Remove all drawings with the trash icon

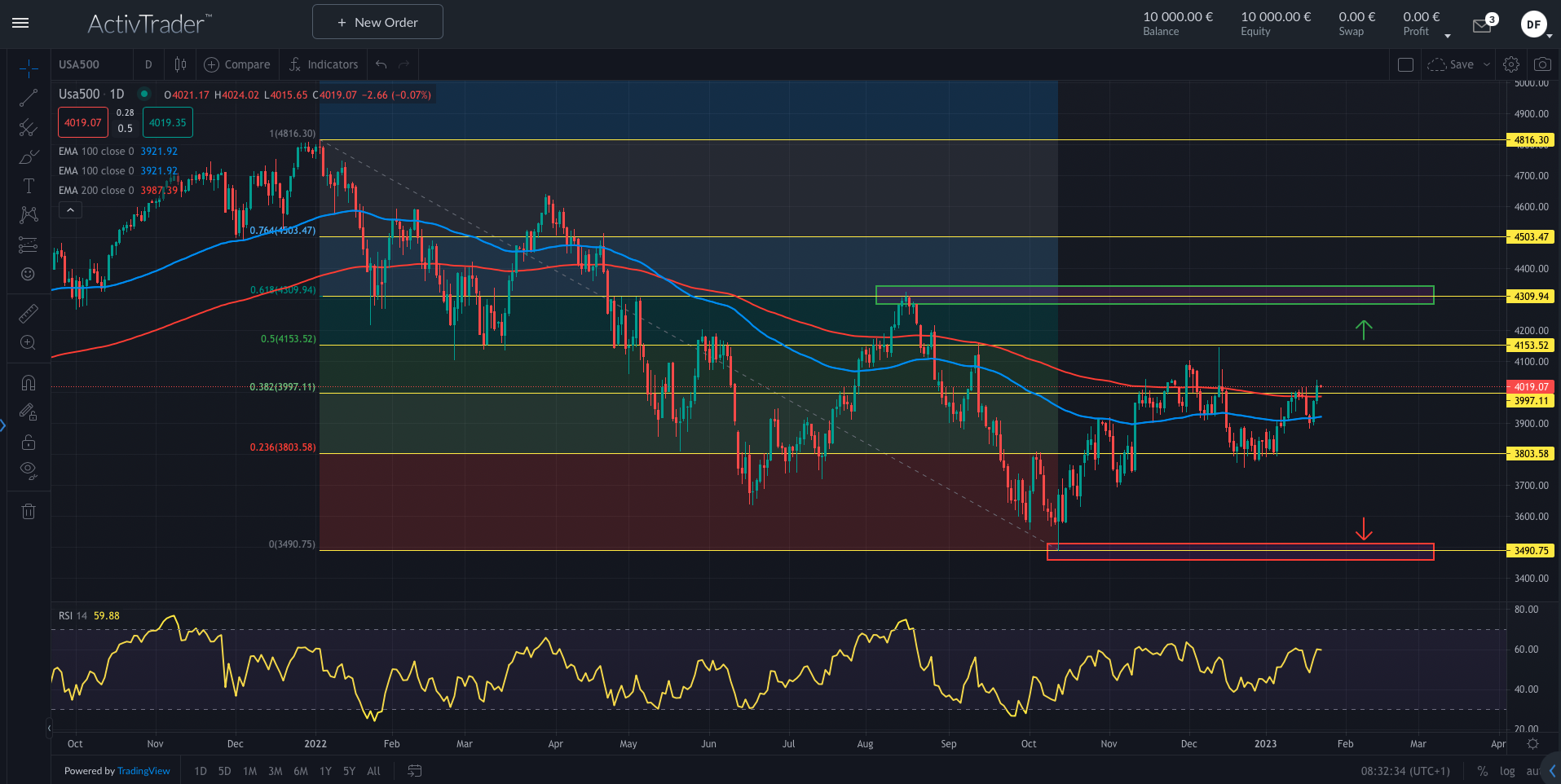pyautogui.click(x=29, y=511)
